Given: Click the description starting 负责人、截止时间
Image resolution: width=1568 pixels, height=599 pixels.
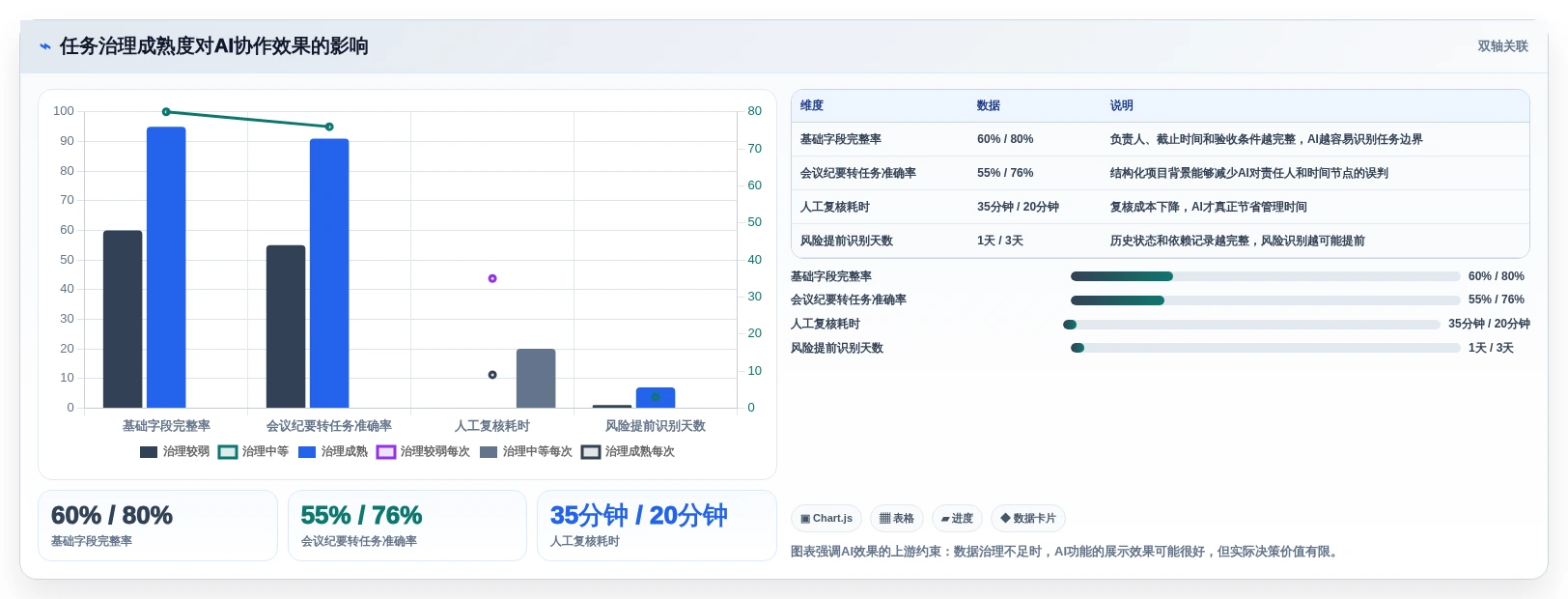Looking at the screenshot, I should [x=1266, y=139].
